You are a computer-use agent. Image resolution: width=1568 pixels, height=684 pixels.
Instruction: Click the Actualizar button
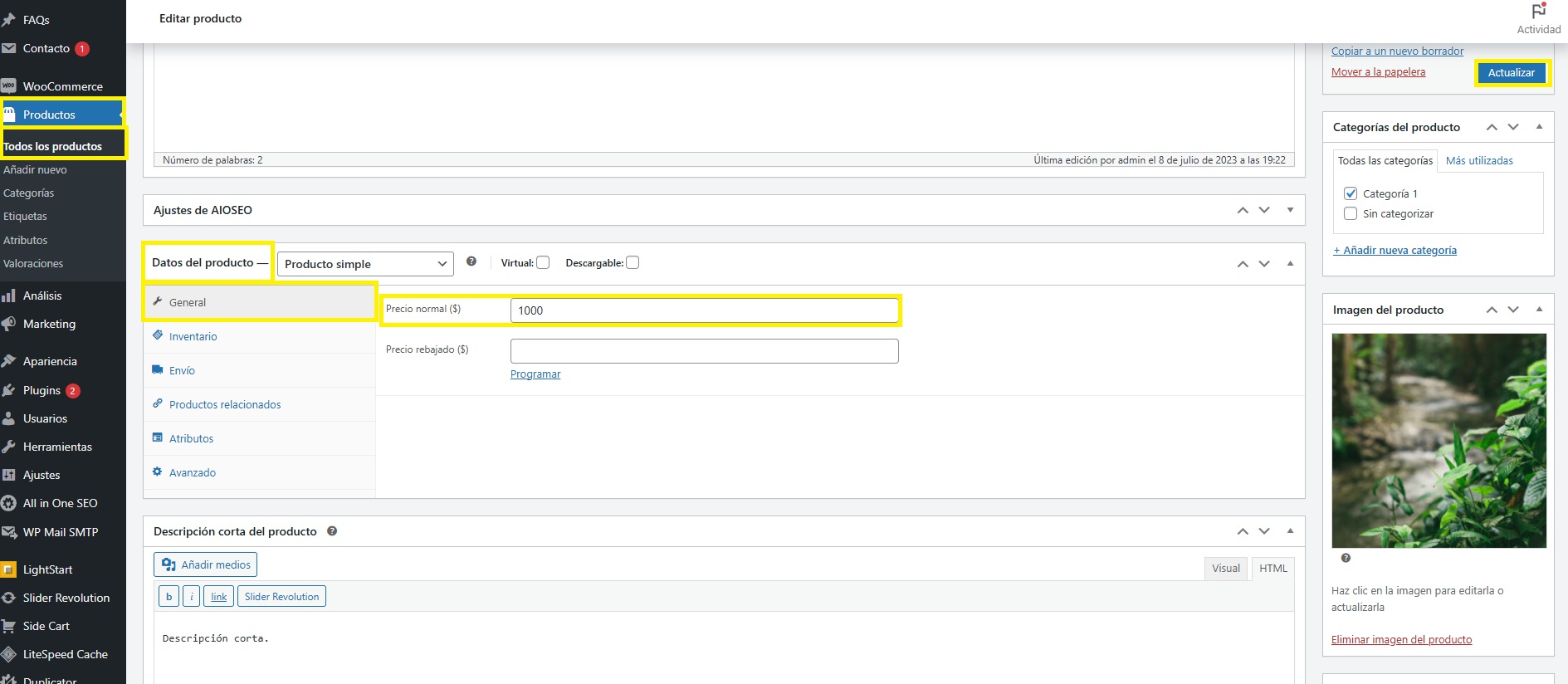tap(1511, 73)
